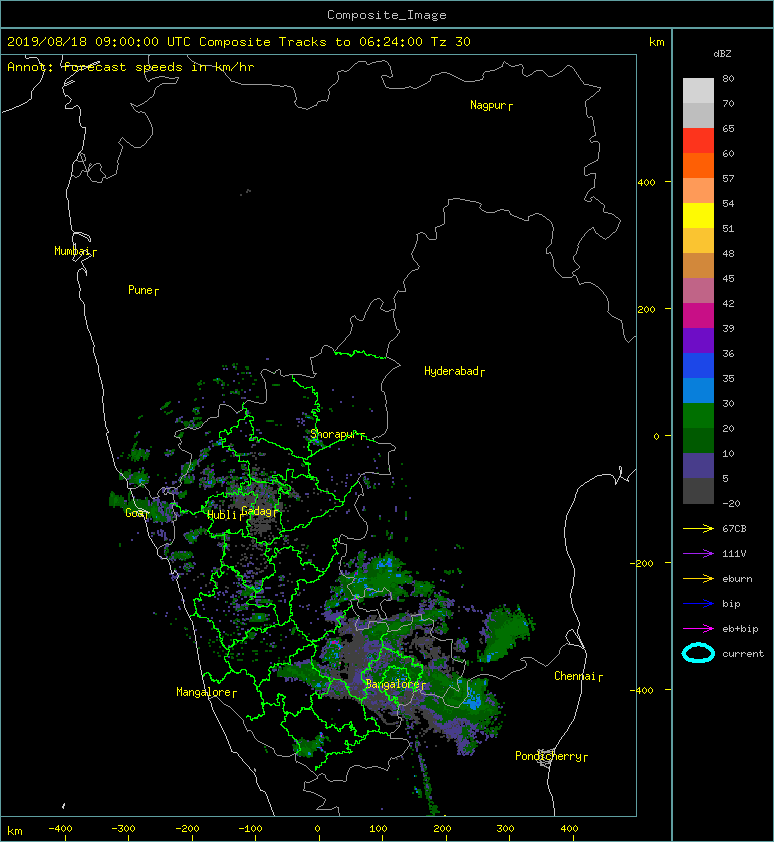This screenshot has width=774, height=842.
Task: Pick the 60 dBZ dark orange swatch
Action: pyautogui.click(x=698, y=165)
